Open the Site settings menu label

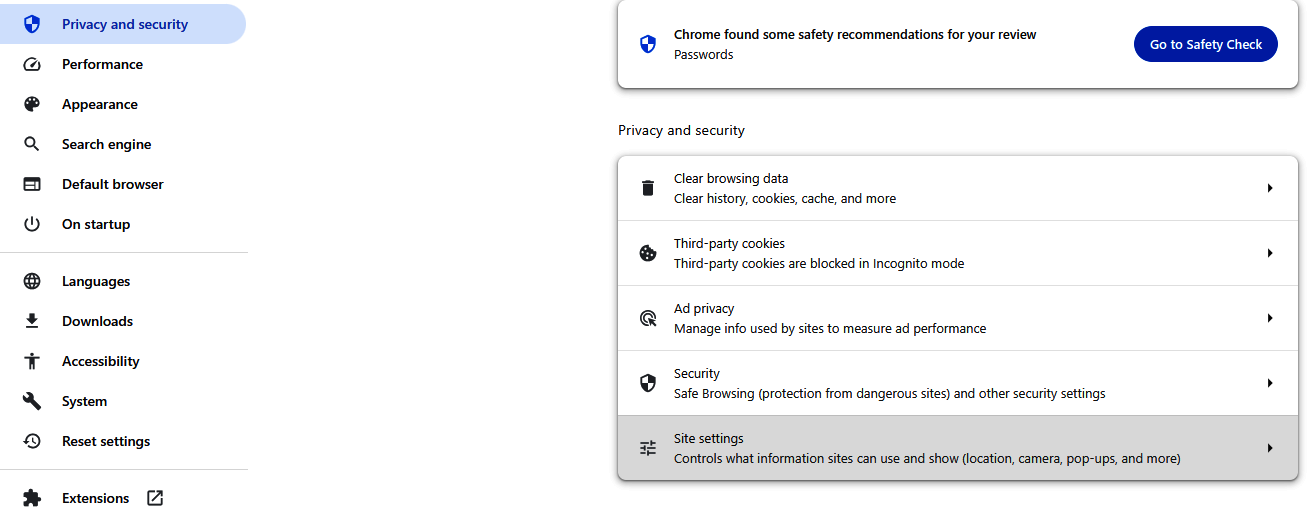tap(708, 439)
